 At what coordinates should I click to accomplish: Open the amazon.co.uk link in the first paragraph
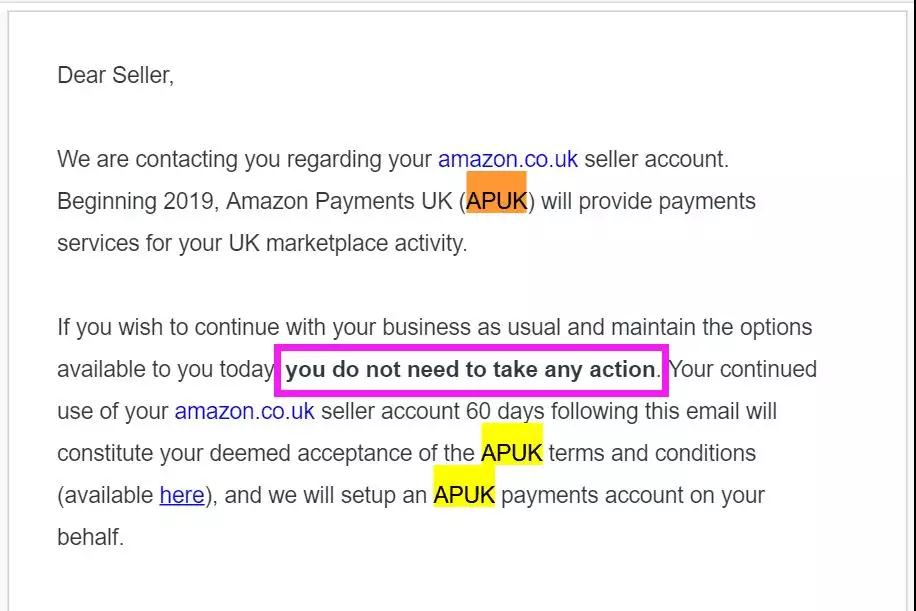508,159
